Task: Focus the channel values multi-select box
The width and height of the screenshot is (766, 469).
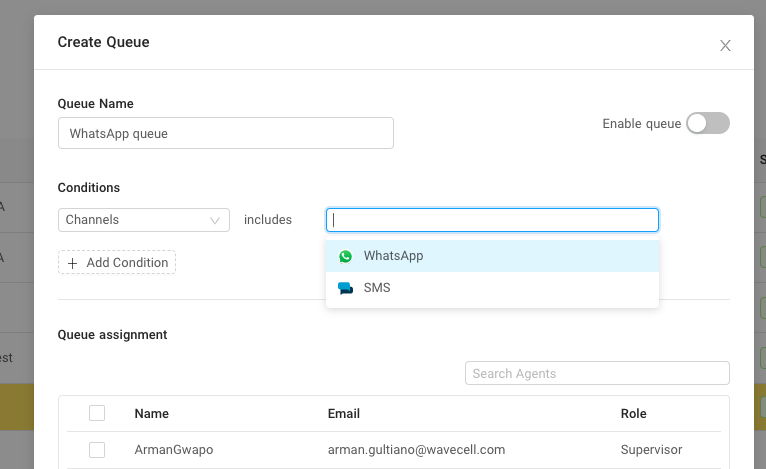Action: pyautogui.click(x=492, y=220)
